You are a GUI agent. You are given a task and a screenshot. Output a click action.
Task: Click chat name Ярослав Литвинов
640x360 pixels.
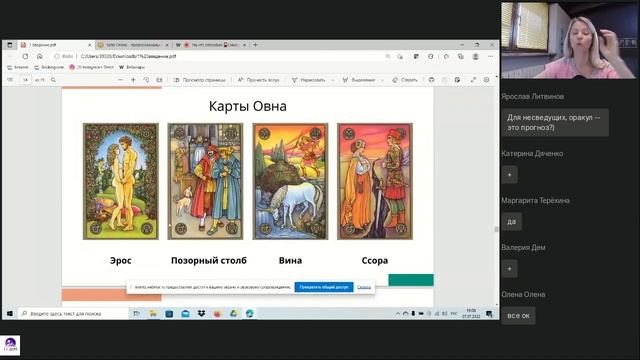coord(533,96)
